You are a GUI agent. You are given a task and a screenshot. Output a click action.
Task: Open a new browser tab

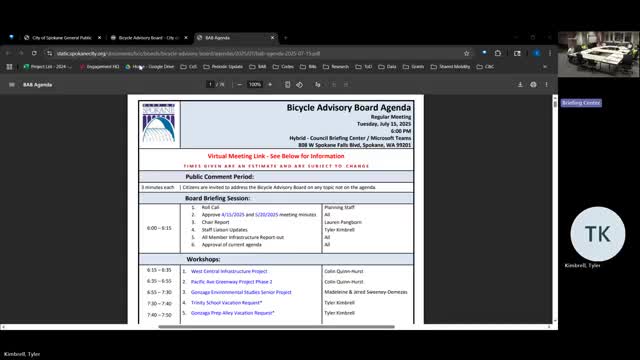(286, 38)
